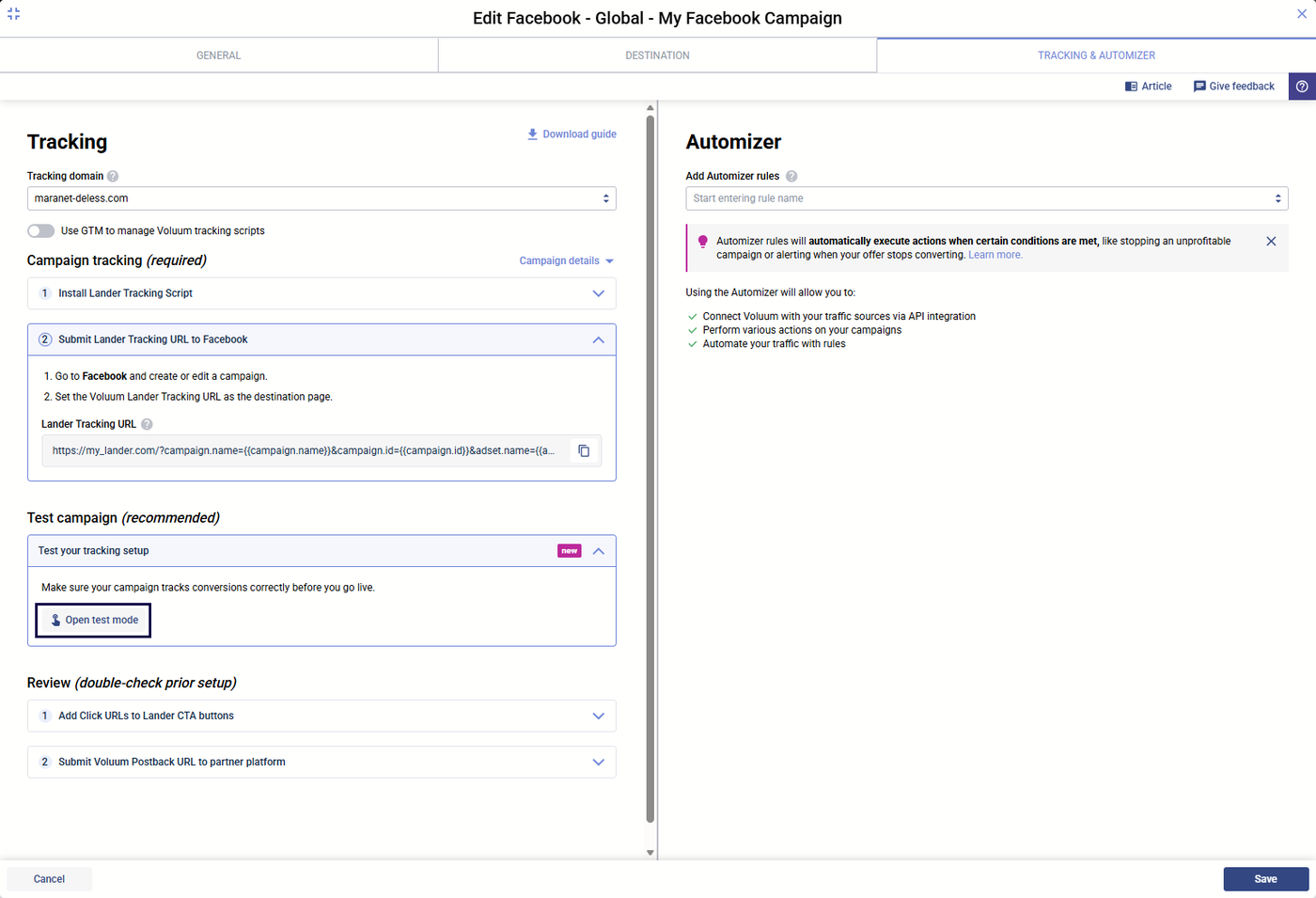Open the Add Automizer rules combo box
The height and width of the screenshot is (898, 1316).
tap(987, 198)
